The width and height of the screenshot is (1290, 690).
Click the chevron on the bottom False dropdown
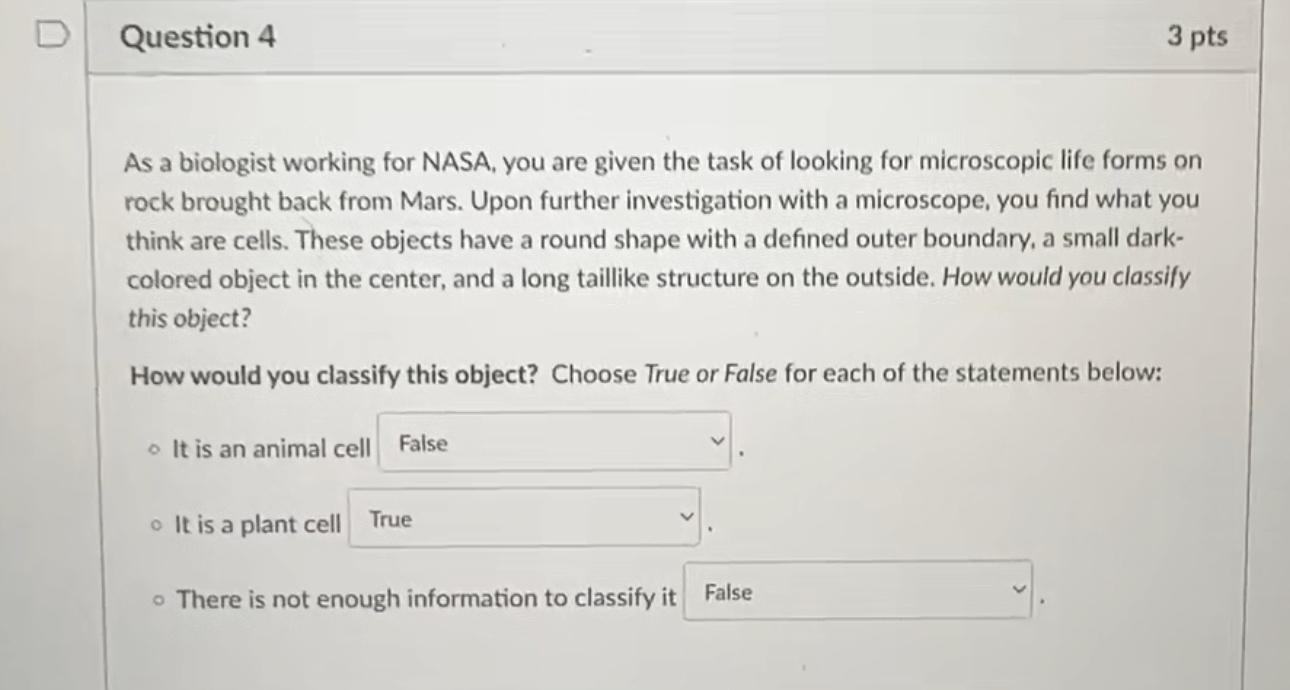[x=1018, y=590]
